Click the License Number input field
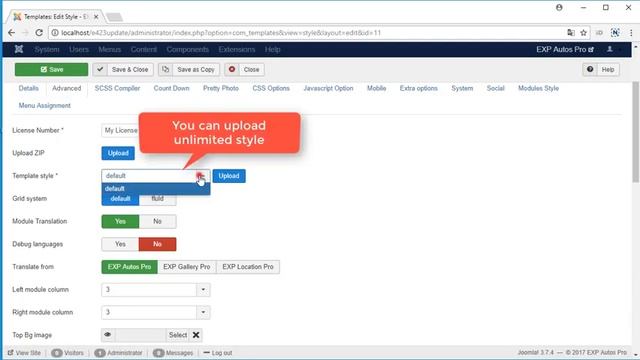This screenshot has height=360, width=640. (x=120, y=130)
